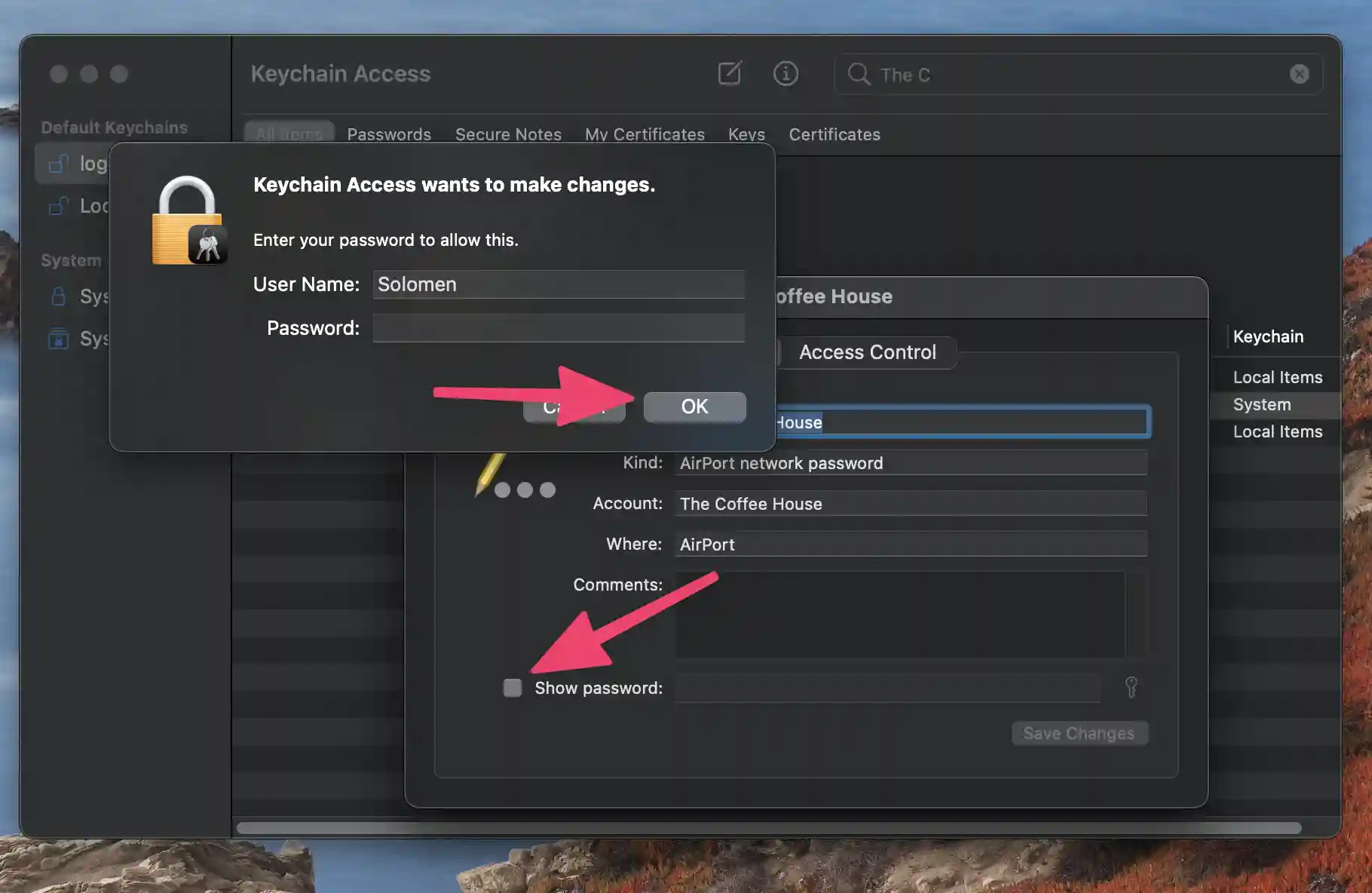
Task: Click the Password field in dialog
Action: (559, 328)
